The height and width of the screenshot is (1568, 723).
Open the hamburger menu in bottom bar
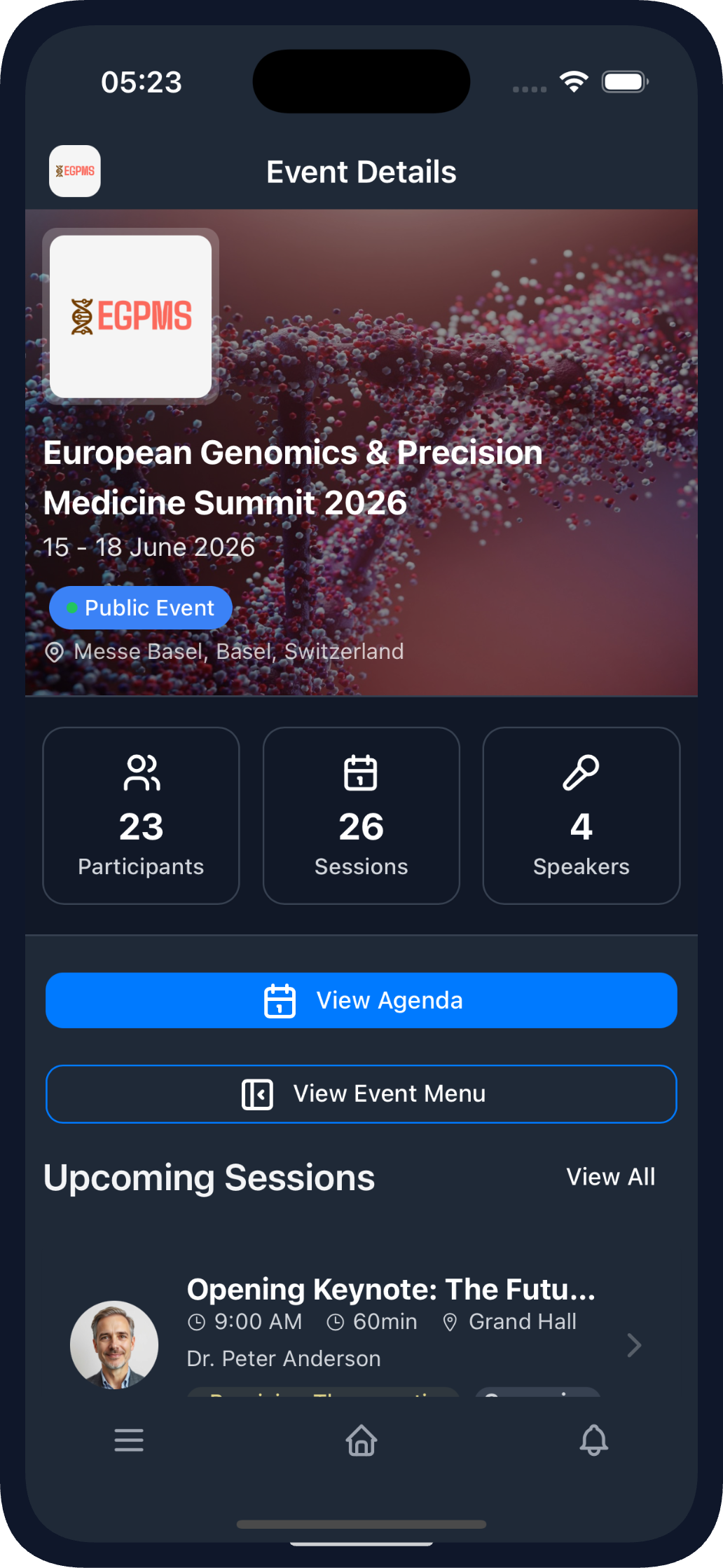coord(129,1440)
